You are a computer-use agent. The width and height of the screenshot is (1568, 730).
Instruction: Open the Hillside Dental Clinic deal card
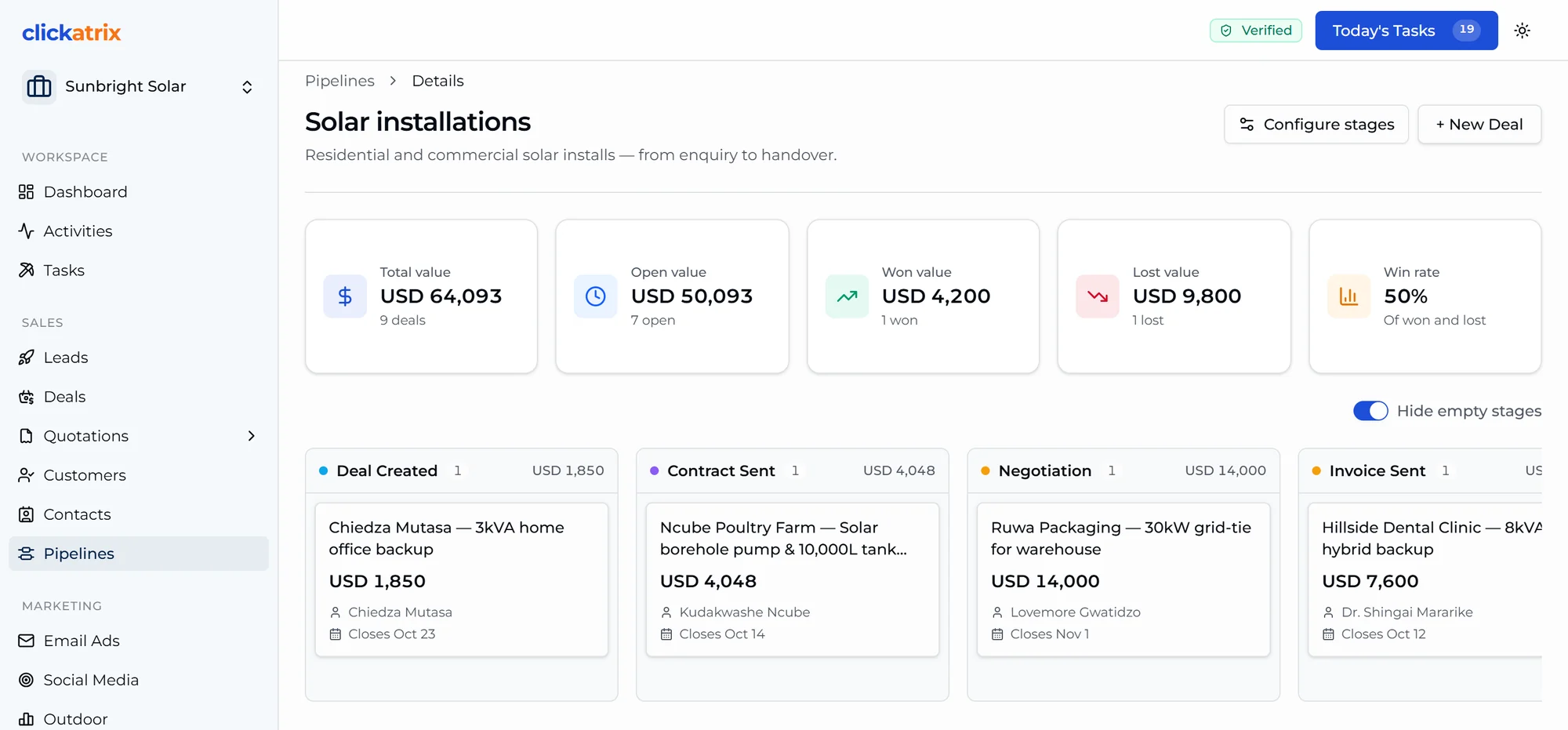pyautogui.click(x=1425, y=579)
